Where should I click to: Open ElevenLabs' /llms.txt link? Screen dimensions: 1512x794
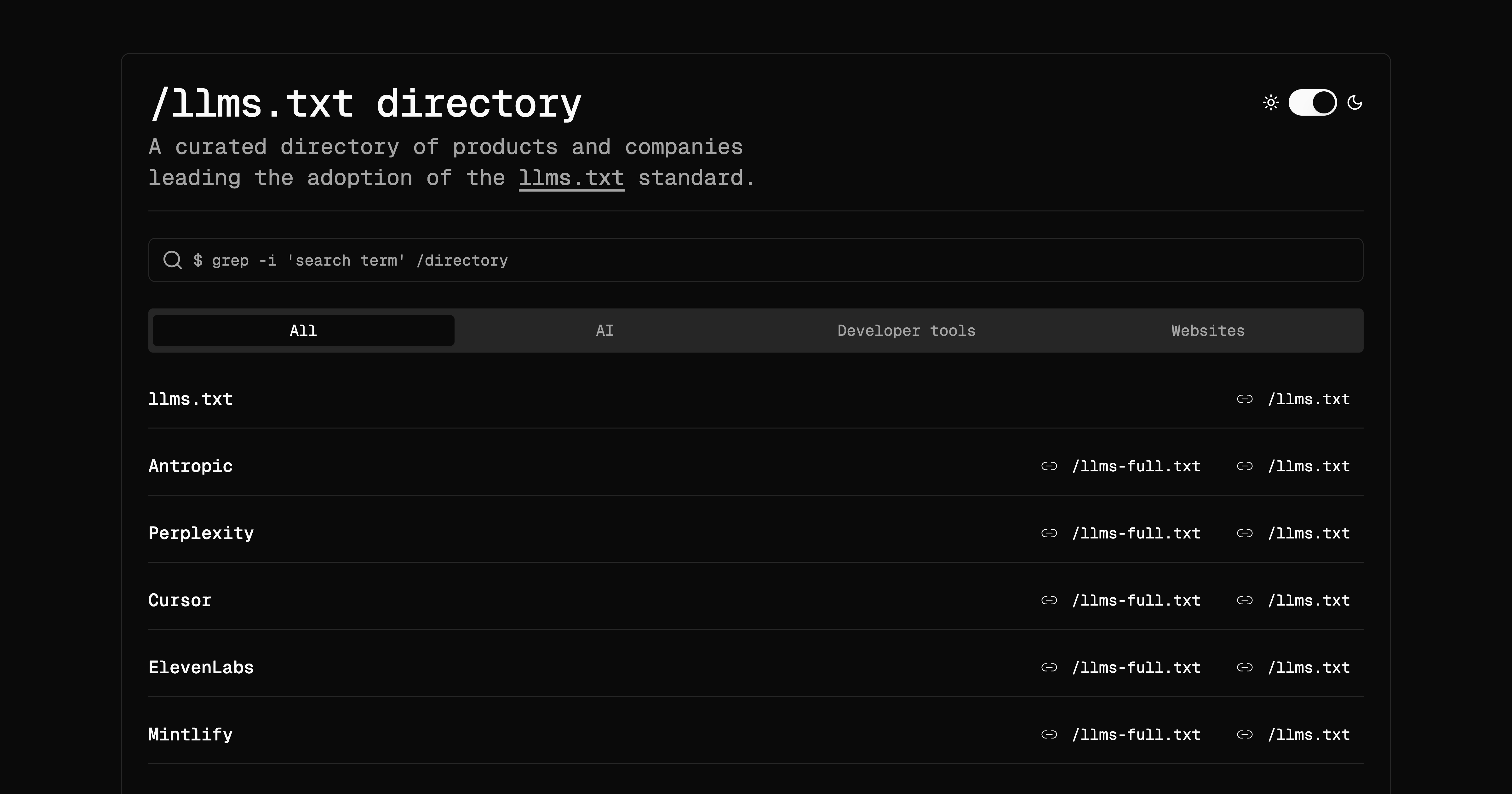click(x=1308, y=668)
